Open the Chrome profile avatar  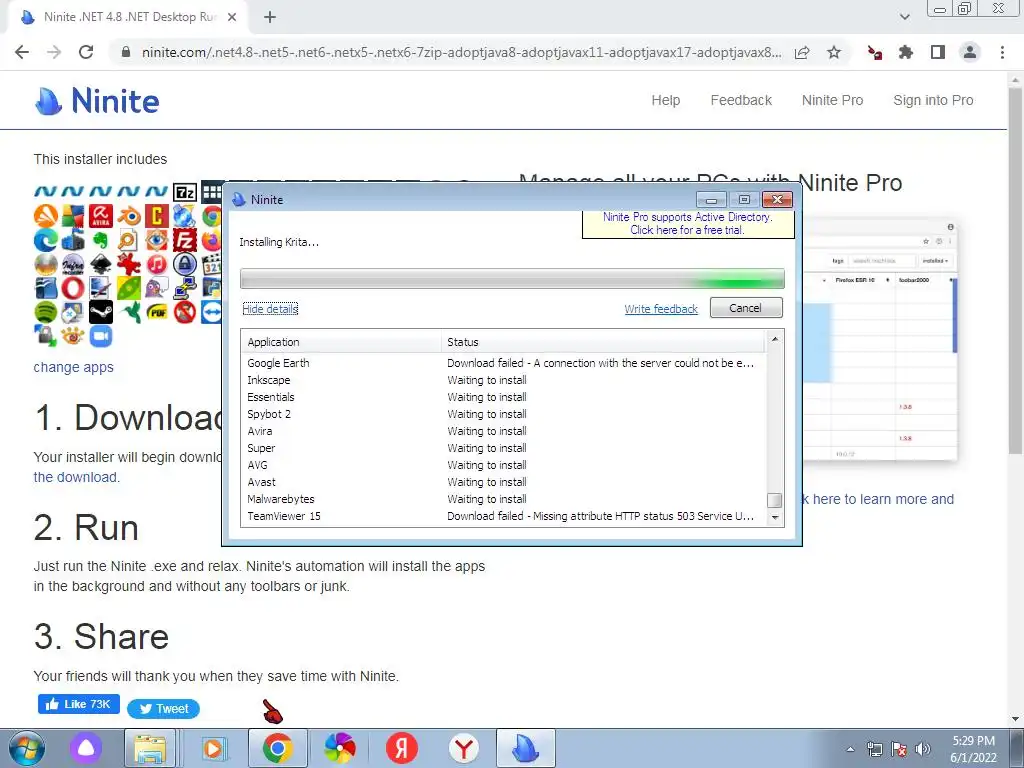click(970, 52)
